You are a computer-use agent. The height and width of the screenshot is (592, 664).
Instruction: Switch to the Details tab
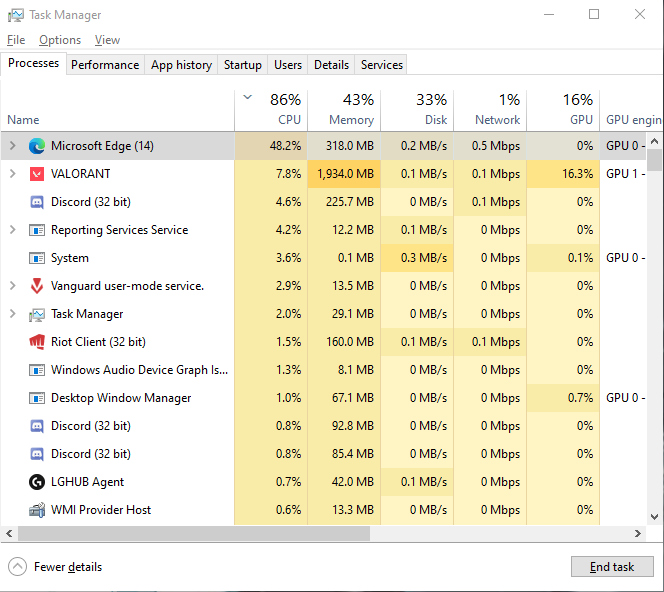pyautogui.click(x=332, y=65)
